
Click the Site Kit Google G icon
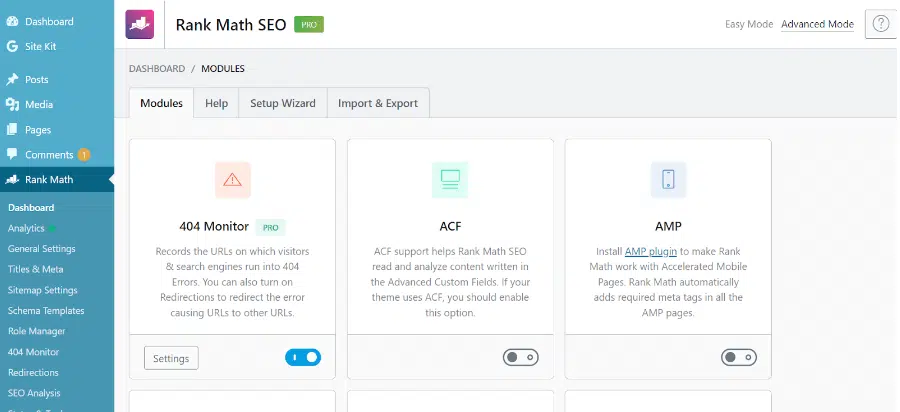pos(12,46)
